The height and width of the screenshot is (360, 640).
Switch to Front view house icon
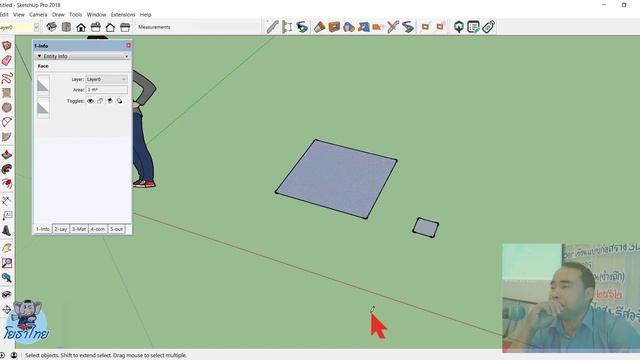pyautogui.click(x=81, y=27)
